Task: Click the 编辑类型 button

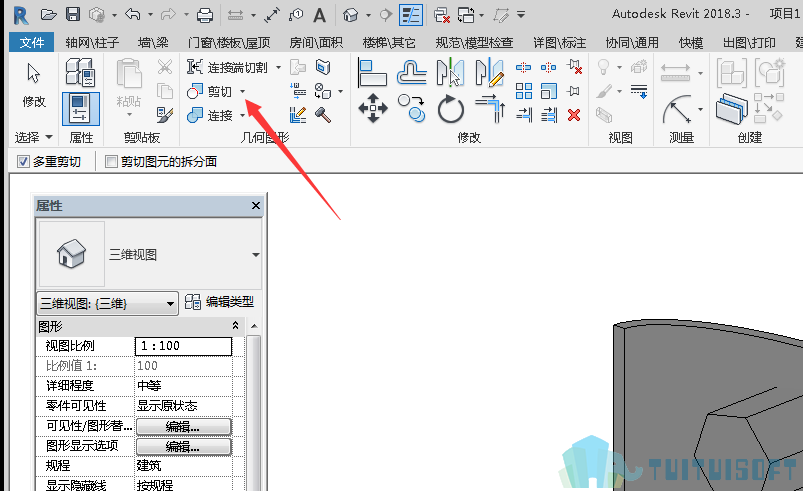Action: (x=220, y=302)
